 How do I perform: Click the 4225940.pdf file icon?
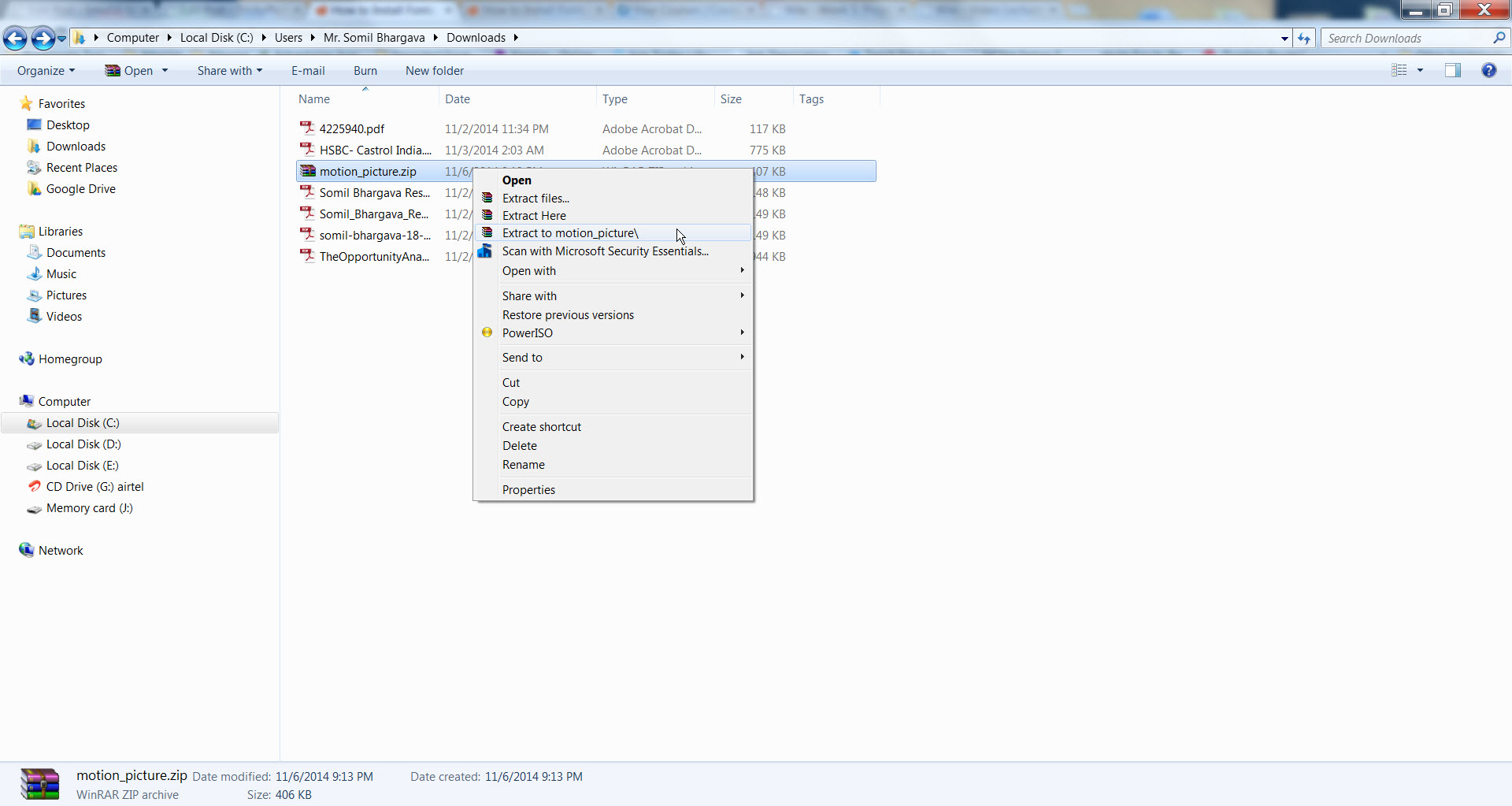pos(307,128)
